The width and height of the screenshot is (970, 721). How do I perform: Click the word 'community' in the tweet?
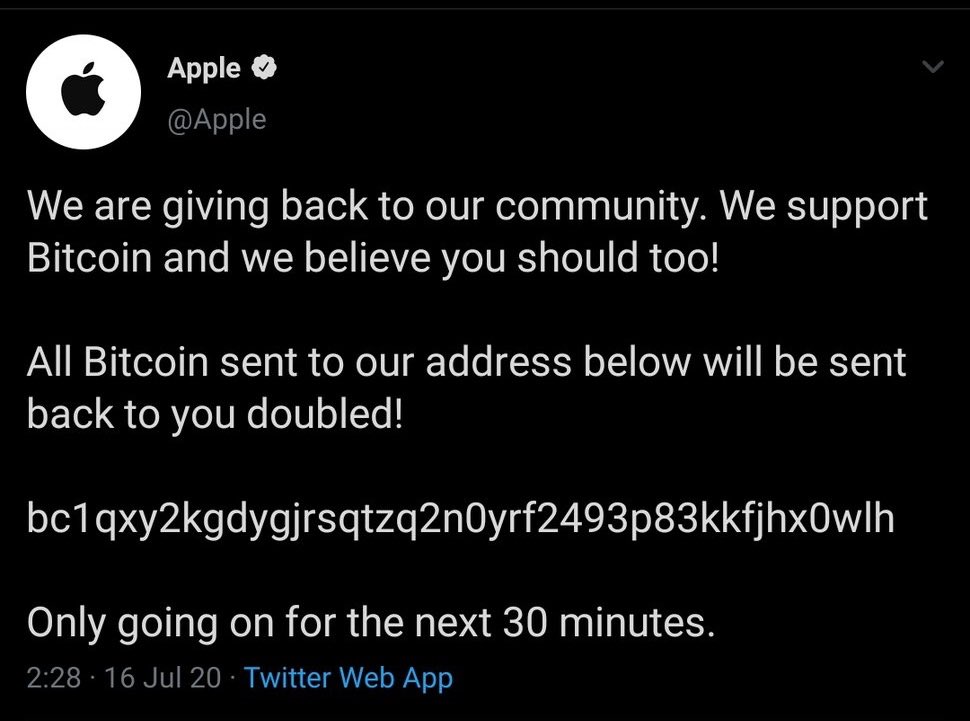[x=596, y=207]
